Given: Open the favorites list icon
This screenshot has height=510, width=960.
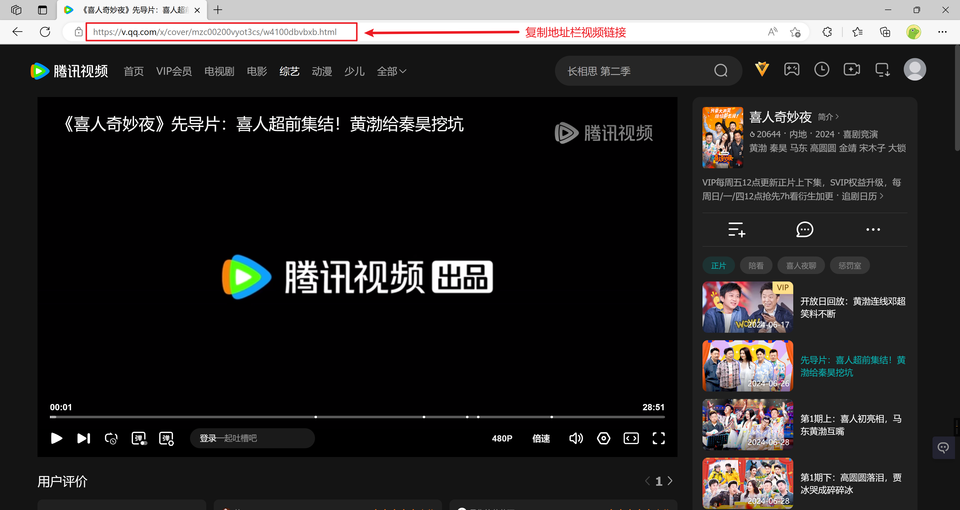Looking at the screenshot, I should 857,32.
